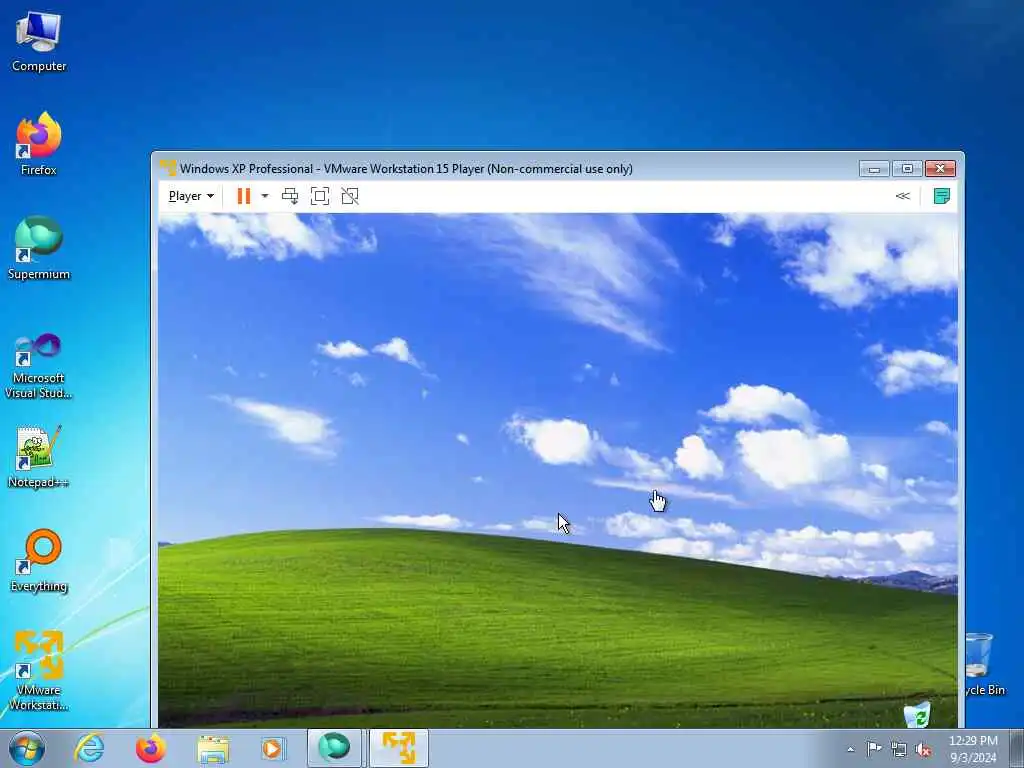Switch to VMware Player taskbar button
The width and height of the screenshot is (1024, 768).
[x=399, y=748]
